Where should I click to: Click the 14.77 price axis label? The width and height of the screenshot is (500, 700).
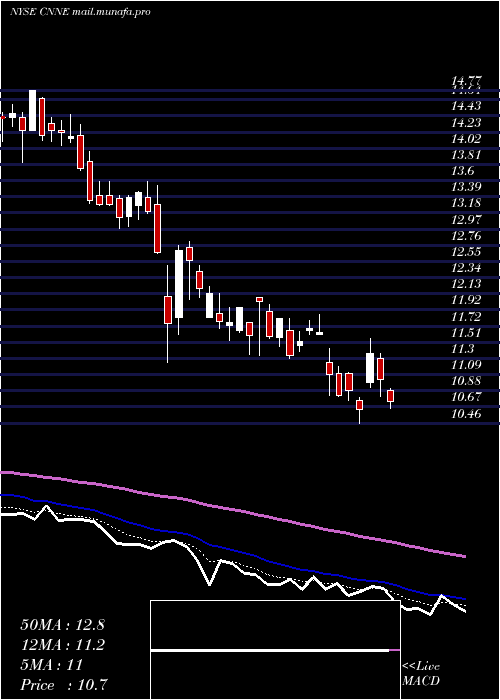[x=466, y=81]
